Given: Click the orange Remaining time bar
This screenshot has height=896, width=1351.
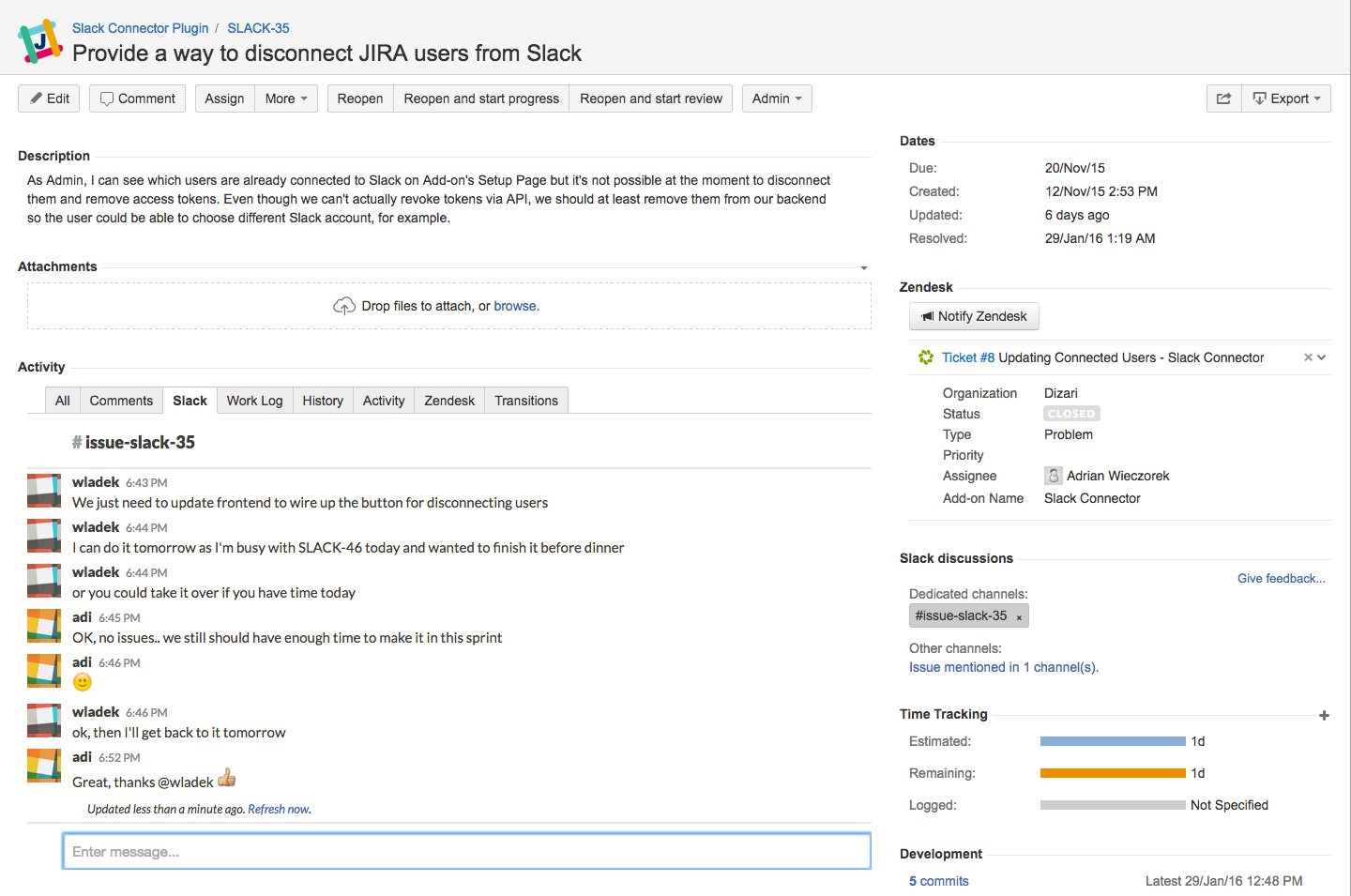Looking at the screenshot, I should pos(1113,773).
